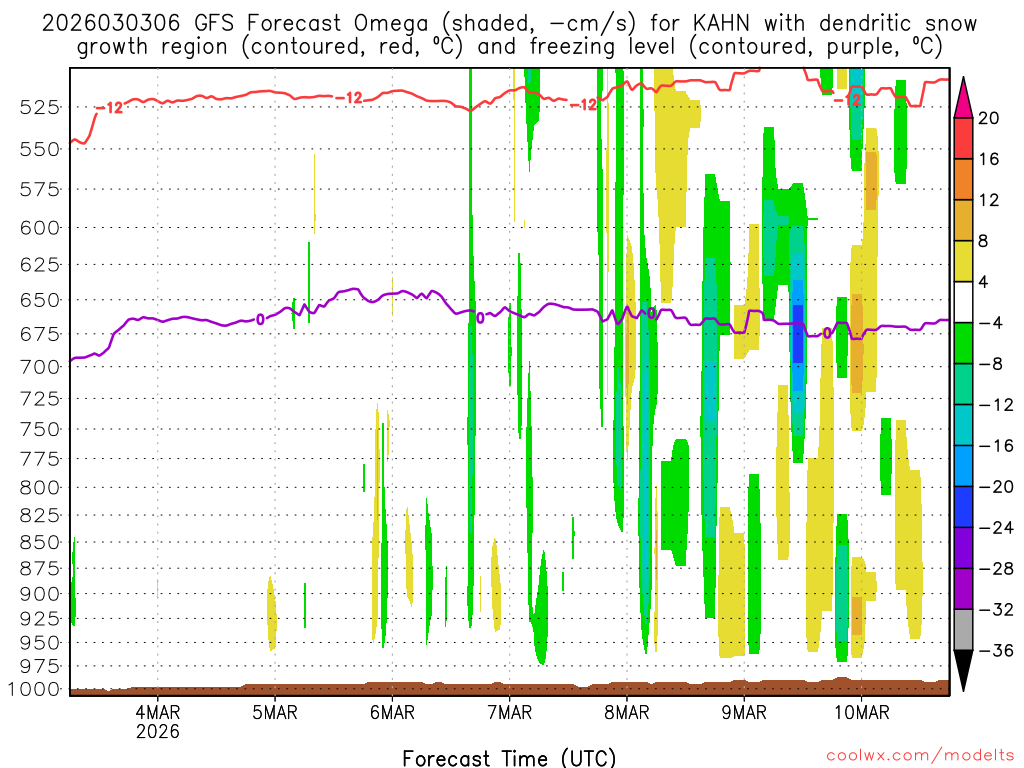The width and height of the screenshot is (1024, 768).
Task: Click the purple 0 freezing-level label near 5MAR
Action: 260,319
